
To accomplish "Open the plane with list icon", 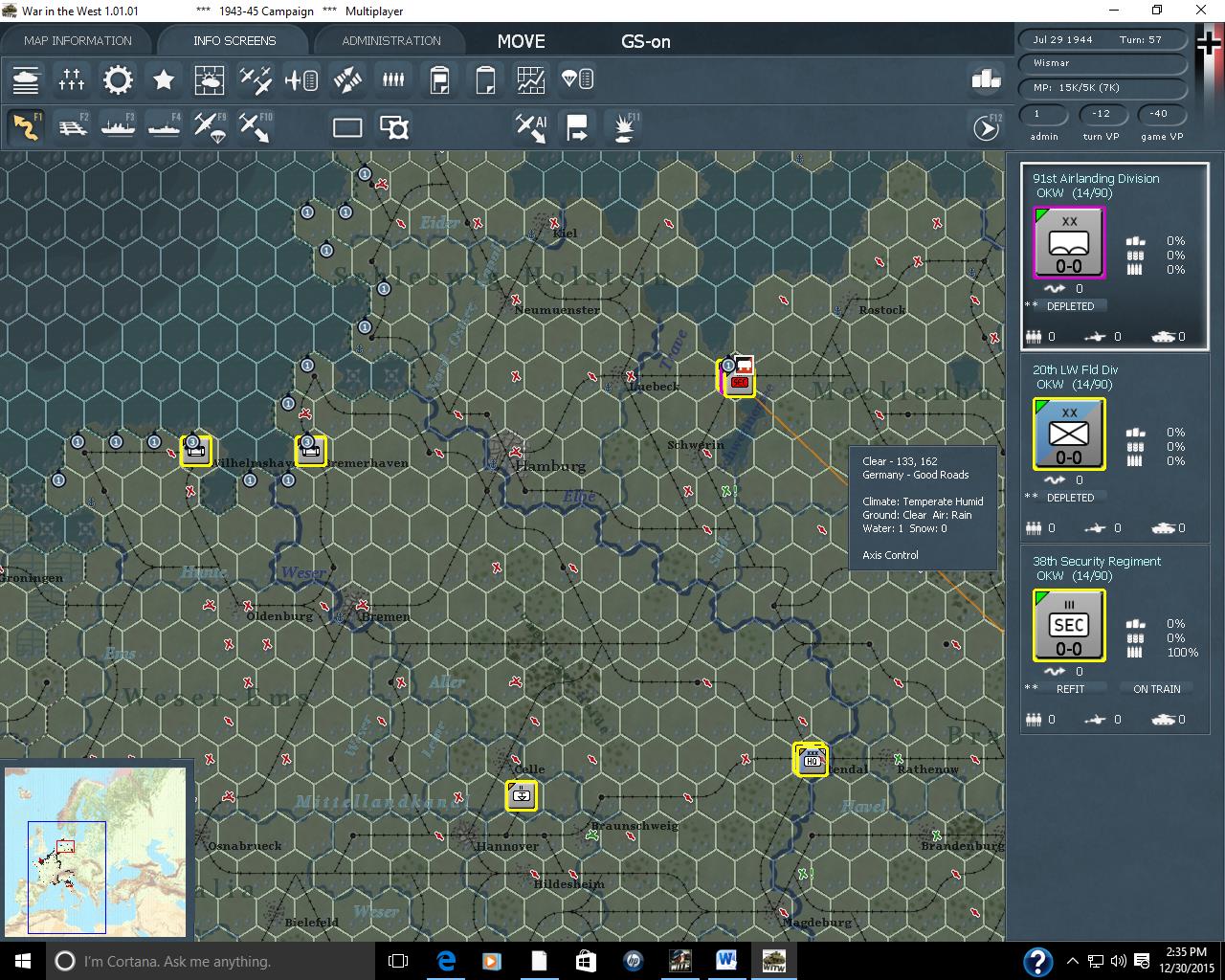I will (x=301, y=79).
